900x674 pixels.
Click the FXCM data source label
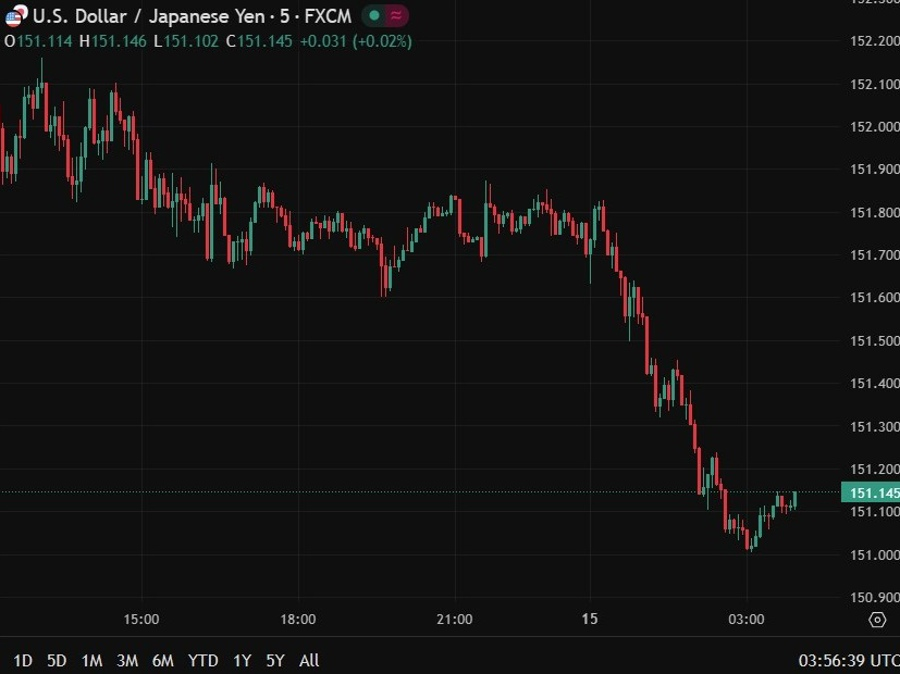(328, 16)
